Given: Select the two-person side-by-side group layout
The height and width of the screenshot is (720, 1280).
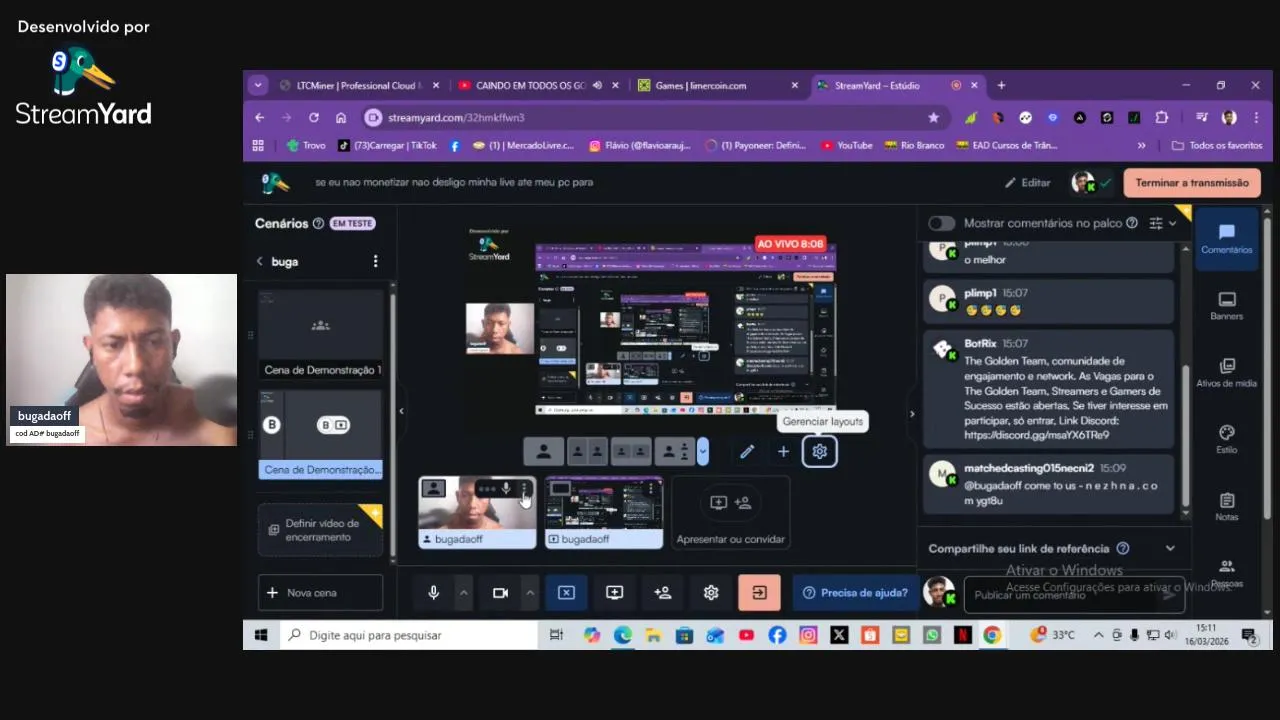Looking at the screenshot, I should pos(631,452).
